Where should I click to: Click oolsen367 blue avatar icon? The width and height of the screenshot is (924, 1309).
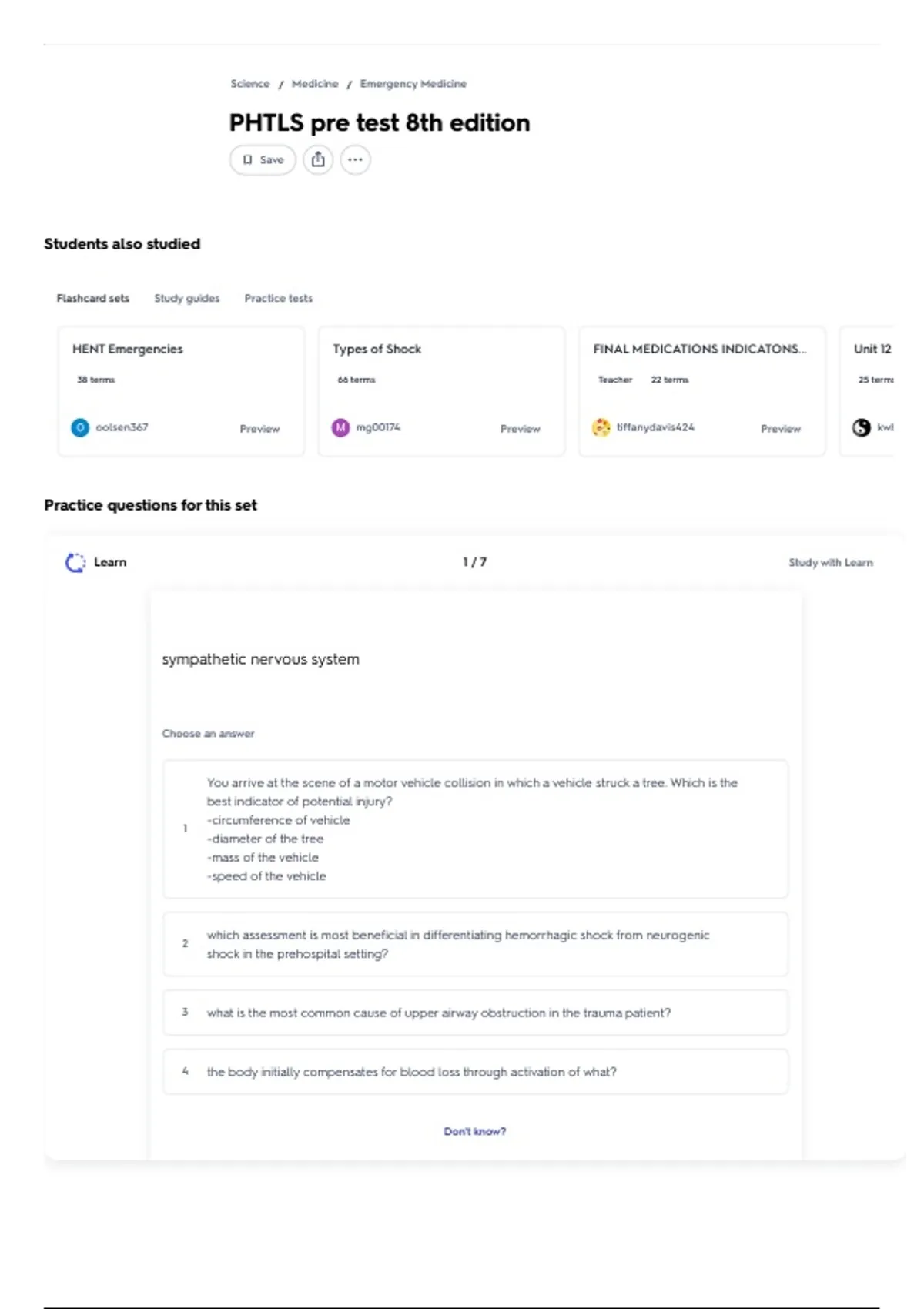80,427
